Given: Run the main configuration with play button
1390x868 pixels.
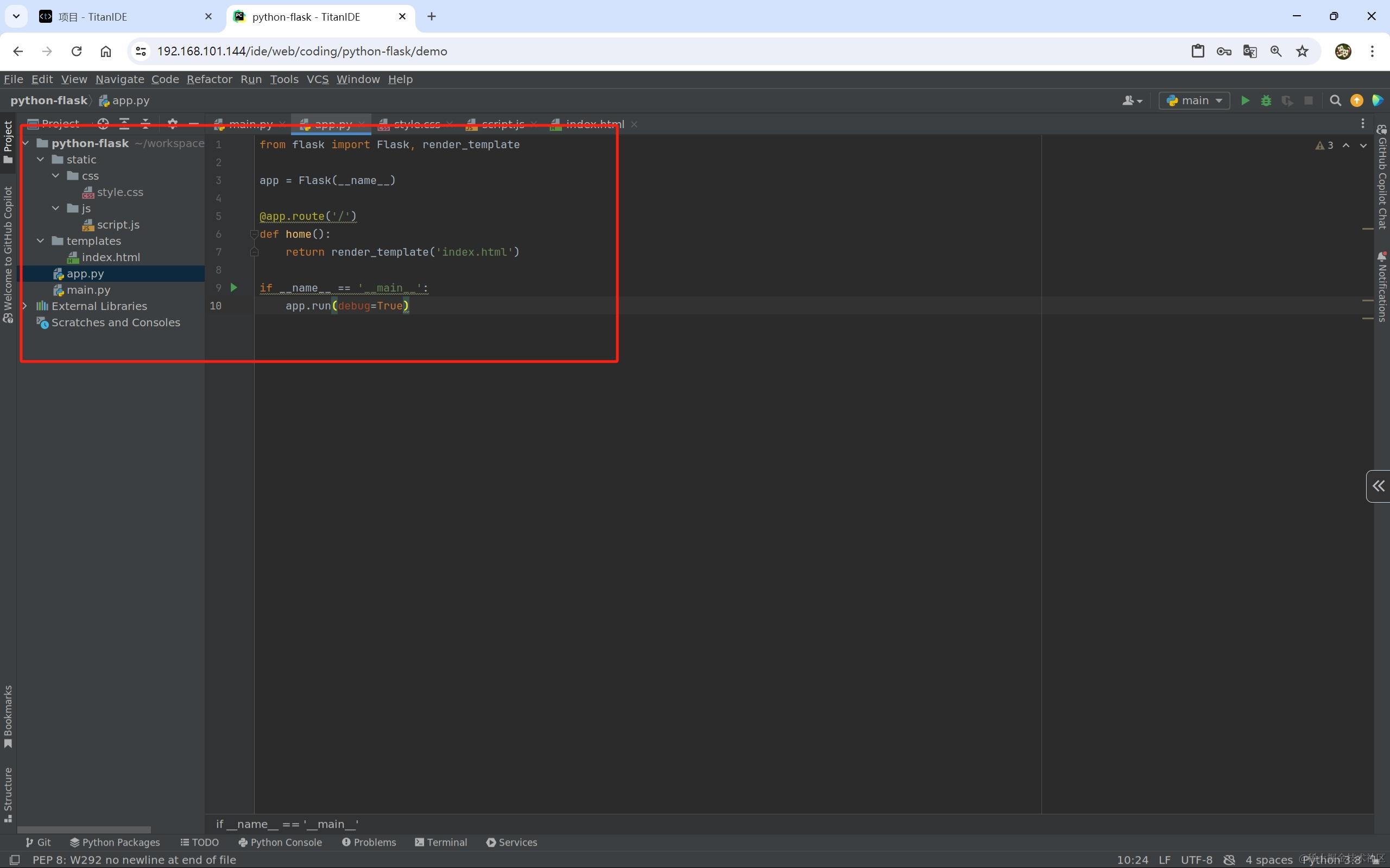Looking at the screenshot, I should pos(1244,101).
